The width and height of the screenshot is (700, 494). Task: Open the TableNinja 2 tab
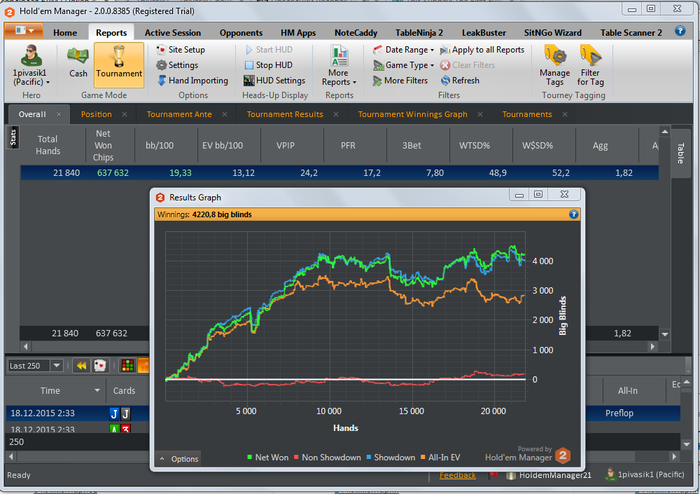point(419,33)
